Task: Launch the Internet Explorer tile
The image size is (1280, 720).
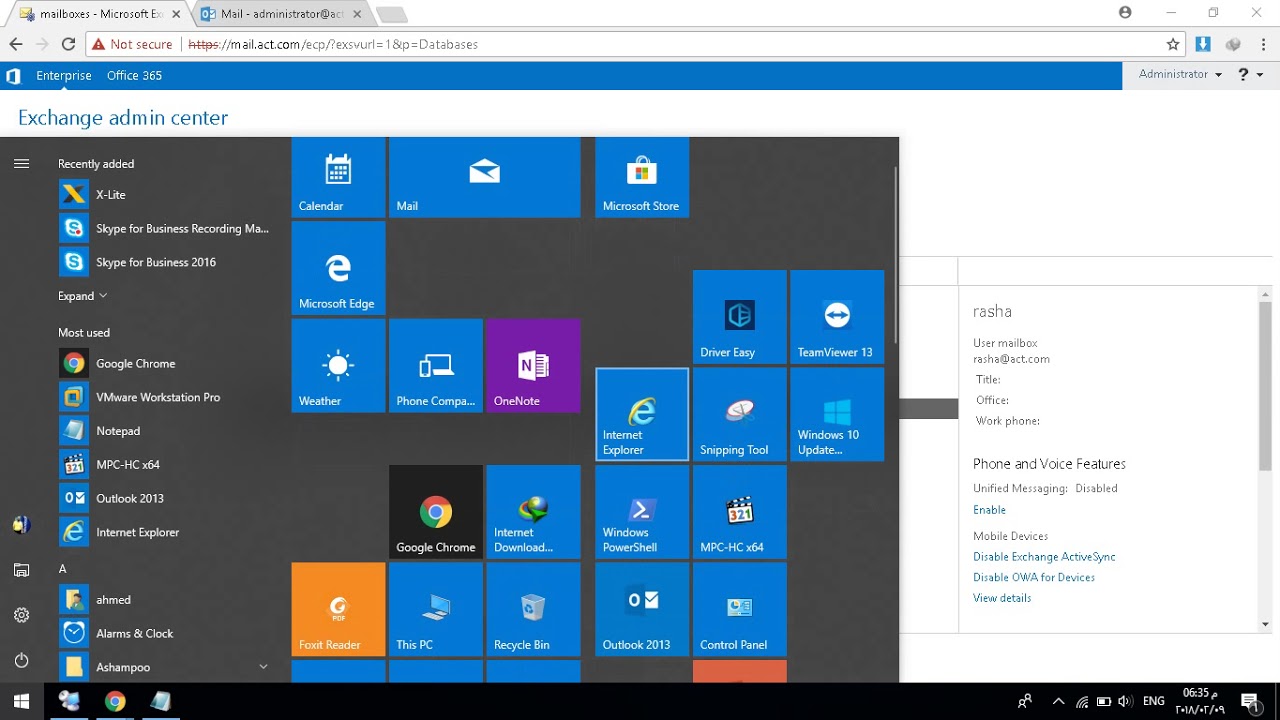Action: pos(642,414)
